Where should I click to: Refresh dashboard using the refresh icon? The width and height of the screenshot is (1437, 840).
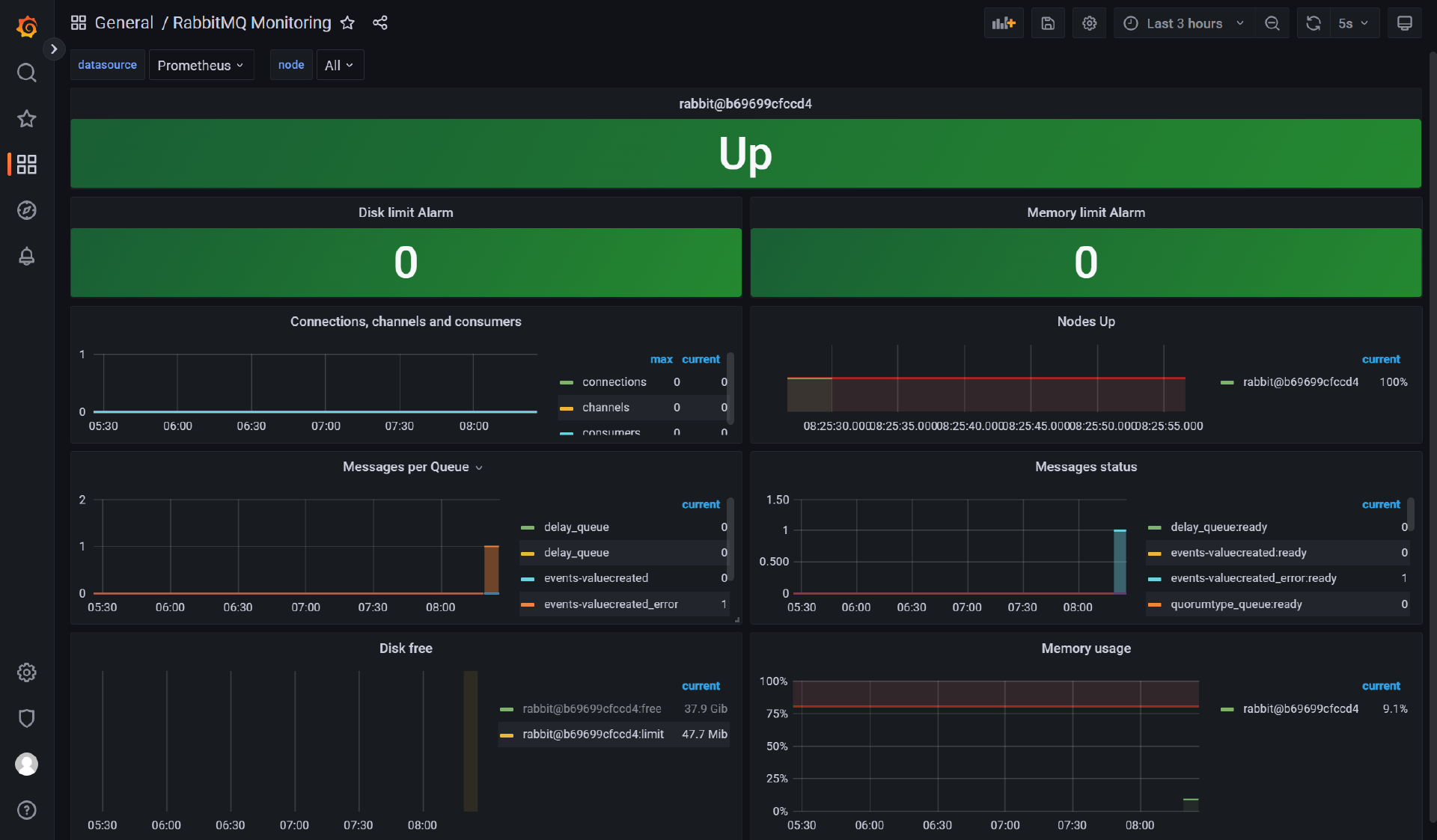coord(1313,23)
